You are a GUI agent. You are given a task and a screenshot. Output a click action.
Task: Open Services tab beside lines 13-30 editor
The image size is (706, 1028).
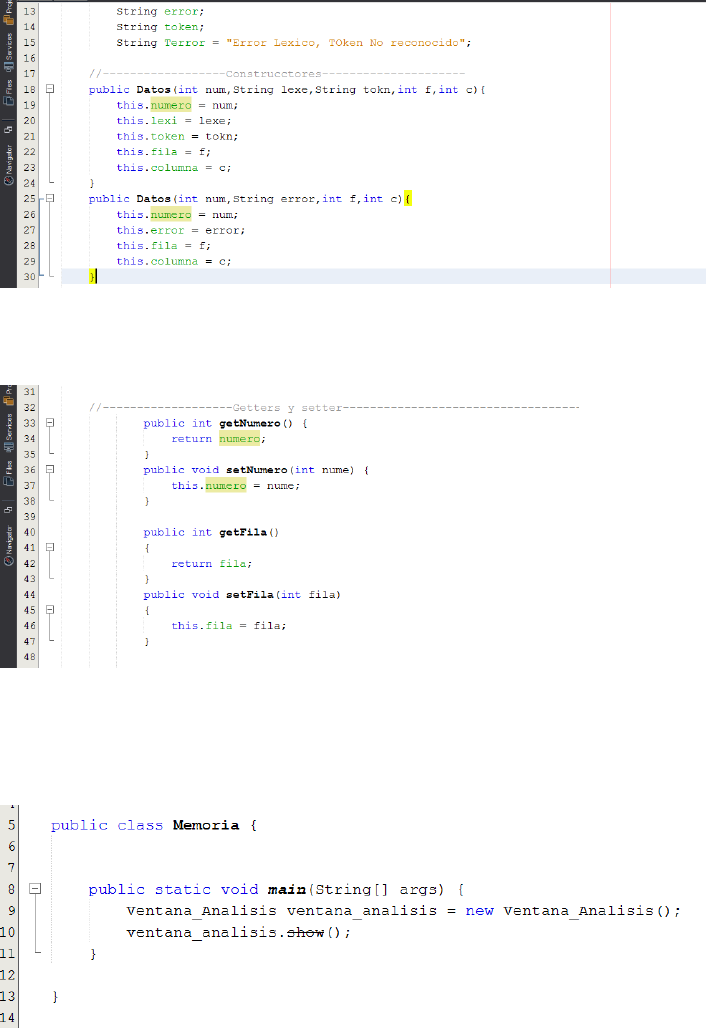[9, 51]
